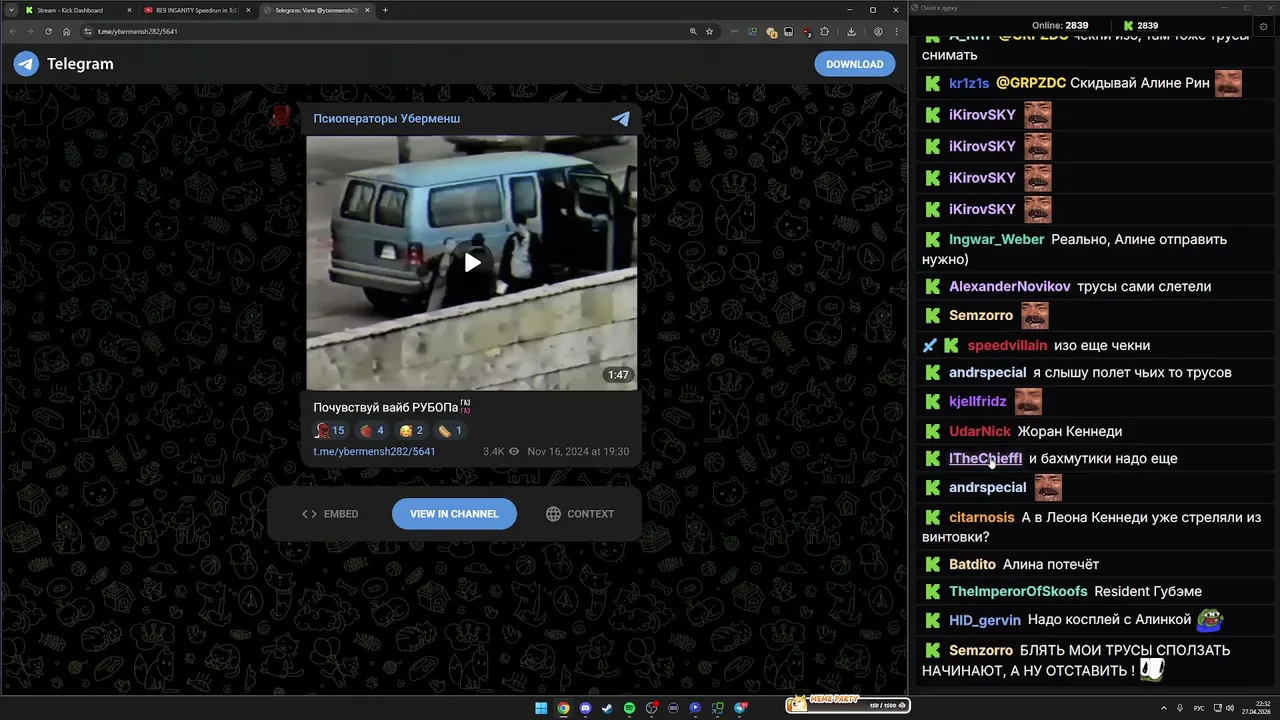
Task: Click the CONTEXT button
Action: (x=580, y=514)
